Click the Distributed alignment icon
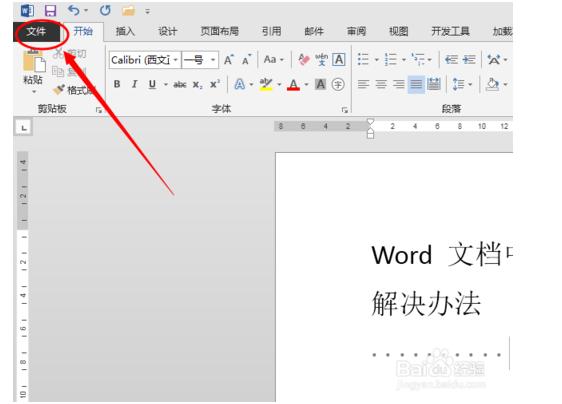Viewport: 562px width, 404px height. pyautogui.click(x=434, y=84)
